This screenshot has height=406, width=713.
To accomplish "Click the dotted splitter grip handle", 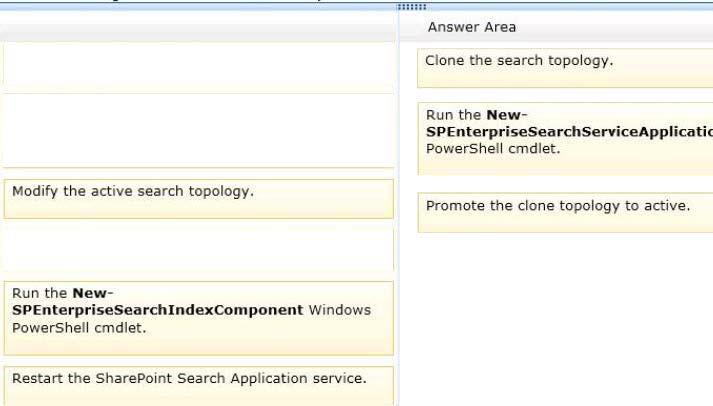I will coord(412,7).
